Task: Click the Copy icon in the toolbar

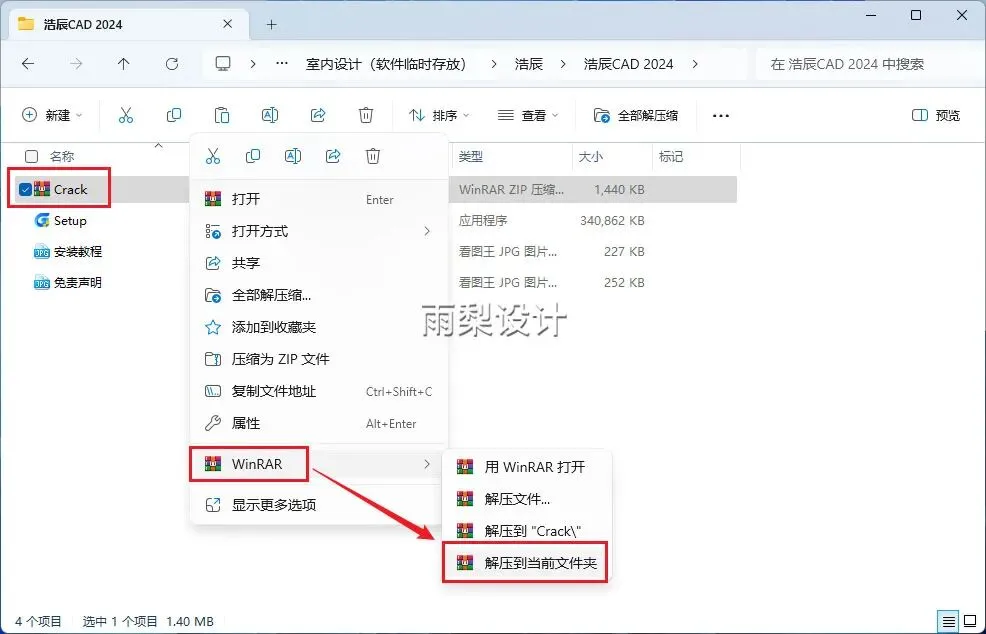Action: (174, 115)
